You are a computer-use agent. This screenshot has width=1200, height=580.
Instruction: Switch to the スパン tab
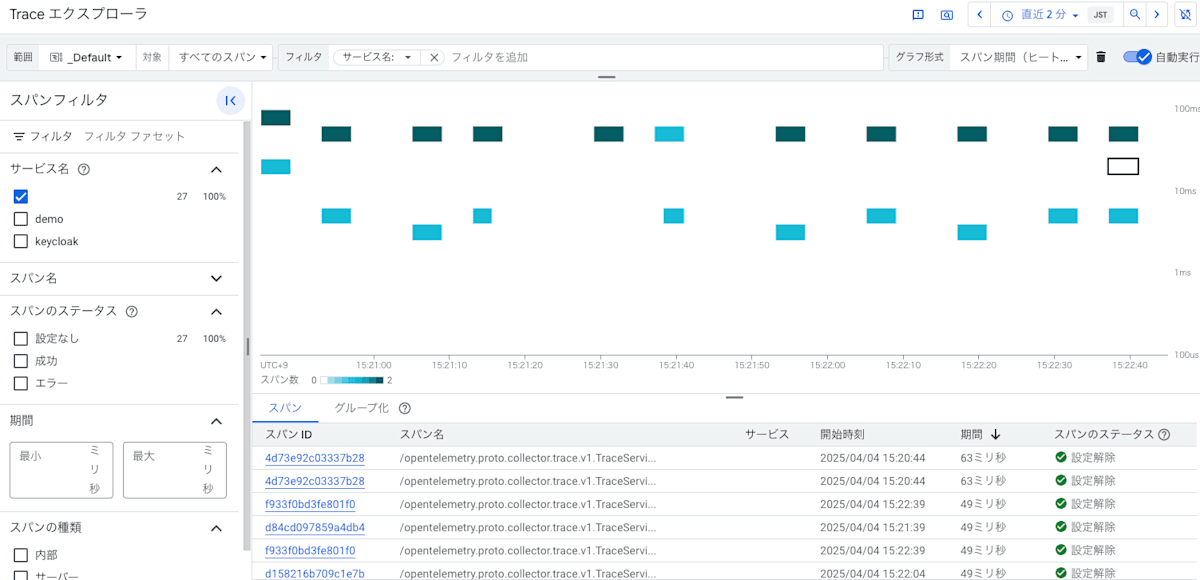pyautogui.click(x=285, y=408)
